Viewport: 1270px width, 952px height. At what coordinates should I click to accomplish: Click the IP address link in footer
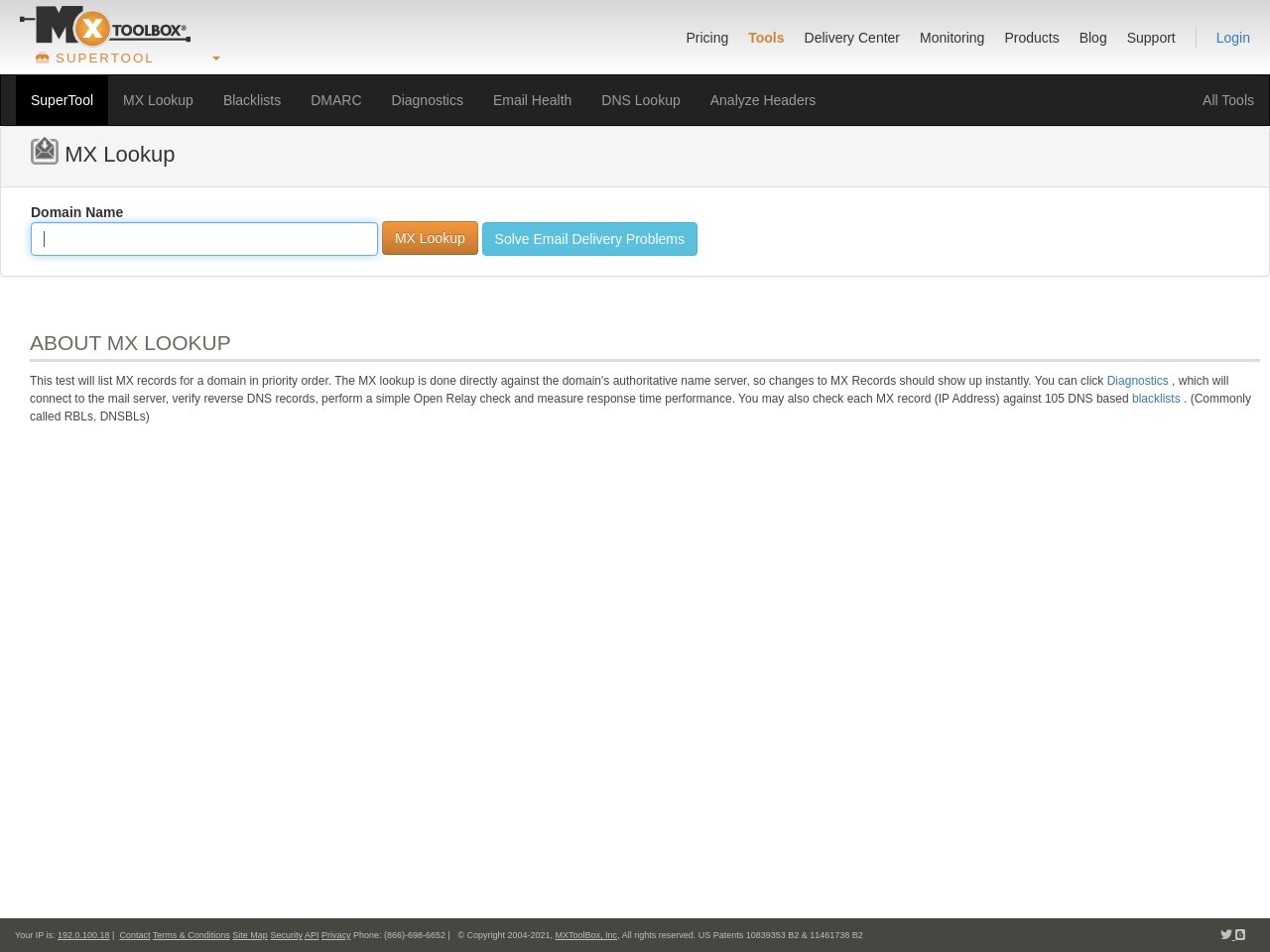point(83,935)
